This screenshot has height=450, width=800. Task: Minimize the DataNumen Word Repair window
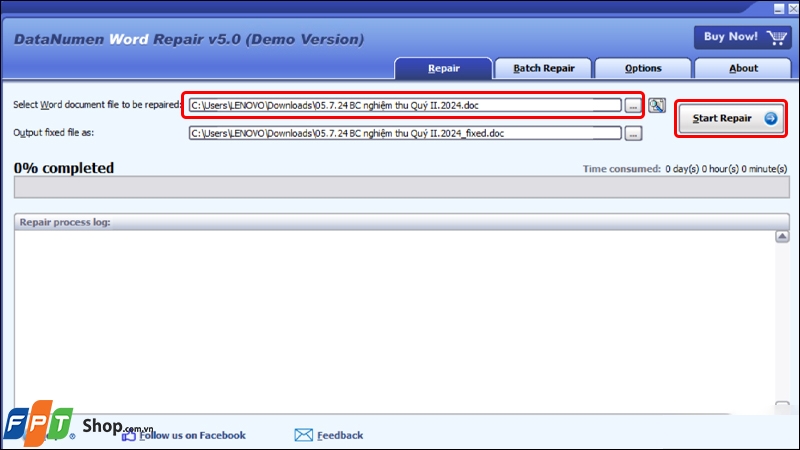tap(779, 9)
